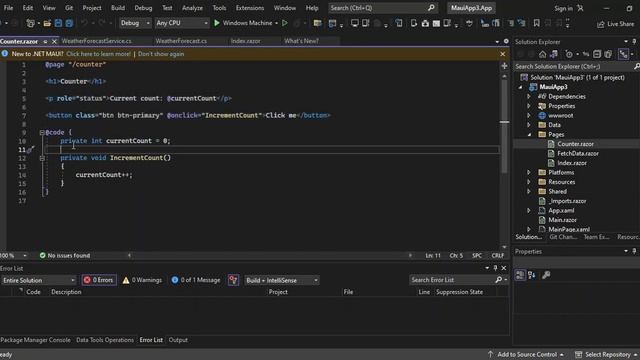Screen dimensions: 640x360
Task: Click the build filter icon in the Error List toolbar
Action: 233,280
